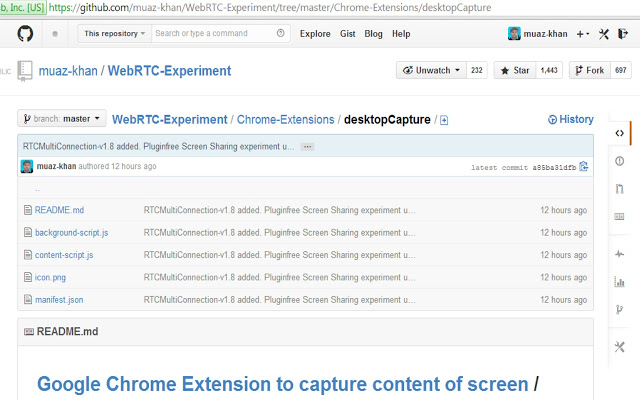The image size is (640, 400).
Task: Open the branch: master selector
Action: (62, 118)
